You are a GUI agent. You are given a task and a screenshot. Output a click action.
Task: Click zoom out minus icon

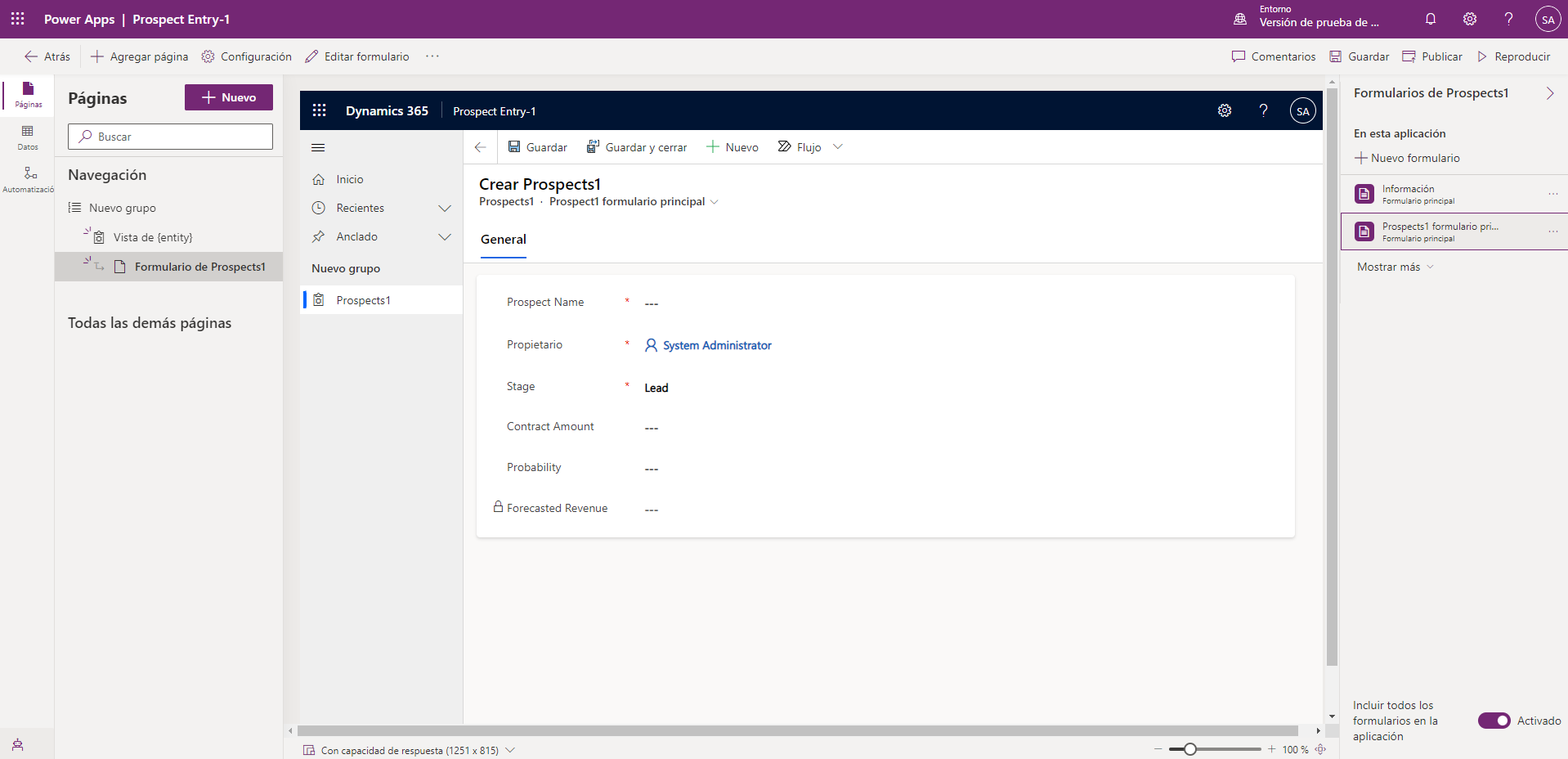pos(1158,749)
